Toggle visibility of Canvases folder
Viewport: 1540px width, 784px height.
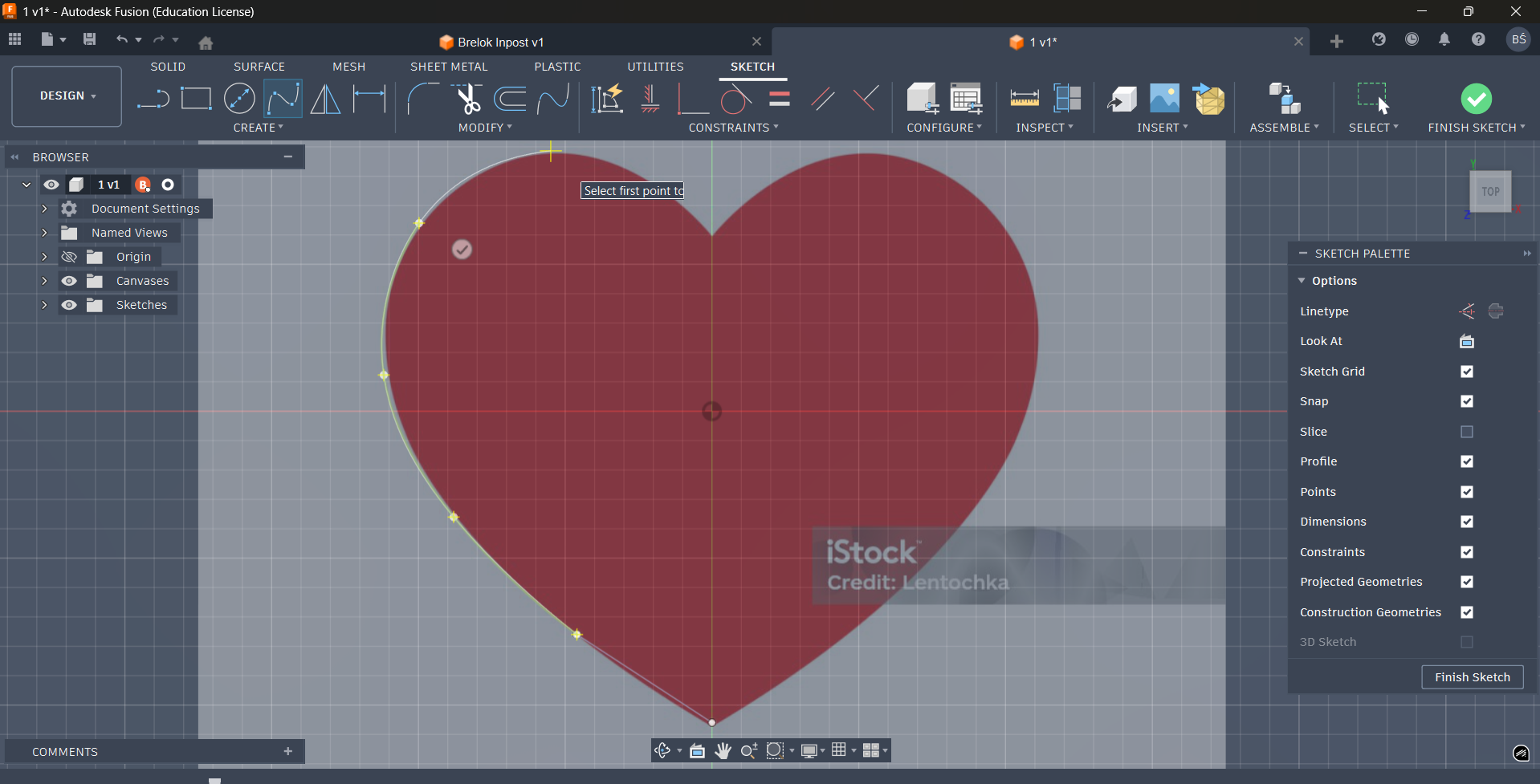[x=70, y=281]
